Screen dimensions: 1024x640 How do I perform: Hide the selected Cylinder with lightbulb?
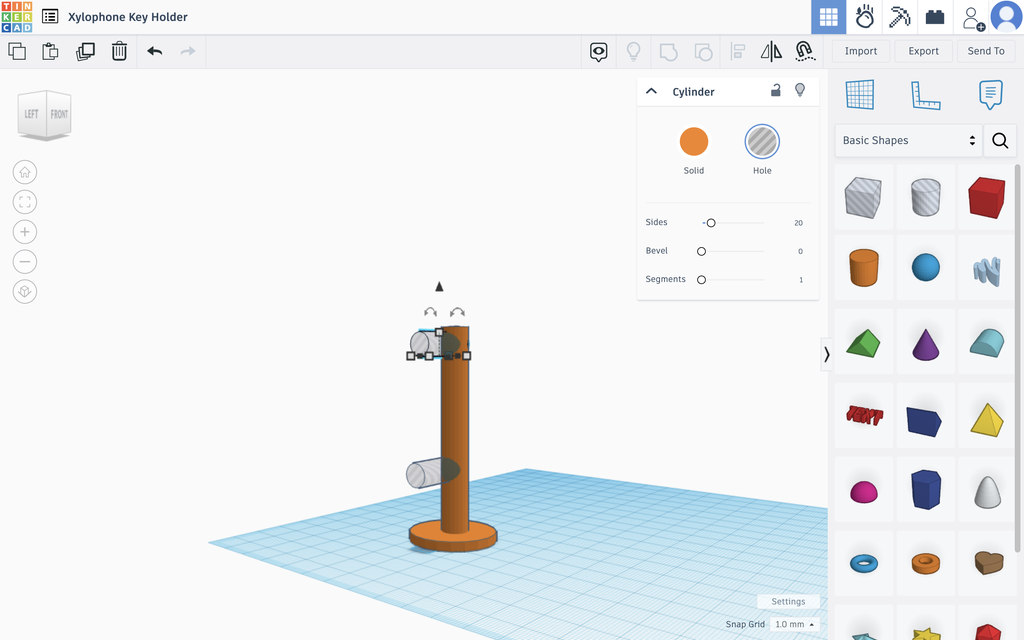(800, 90)
